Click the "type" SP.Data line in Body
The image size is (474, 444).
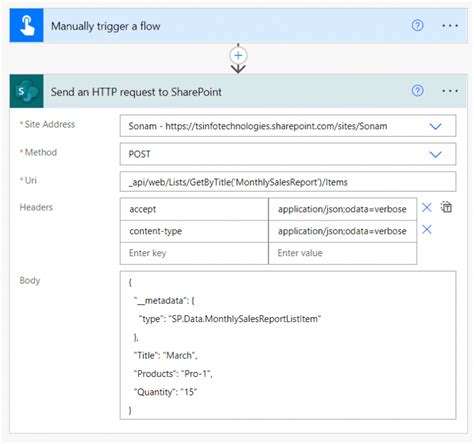[x=230, y=319]
